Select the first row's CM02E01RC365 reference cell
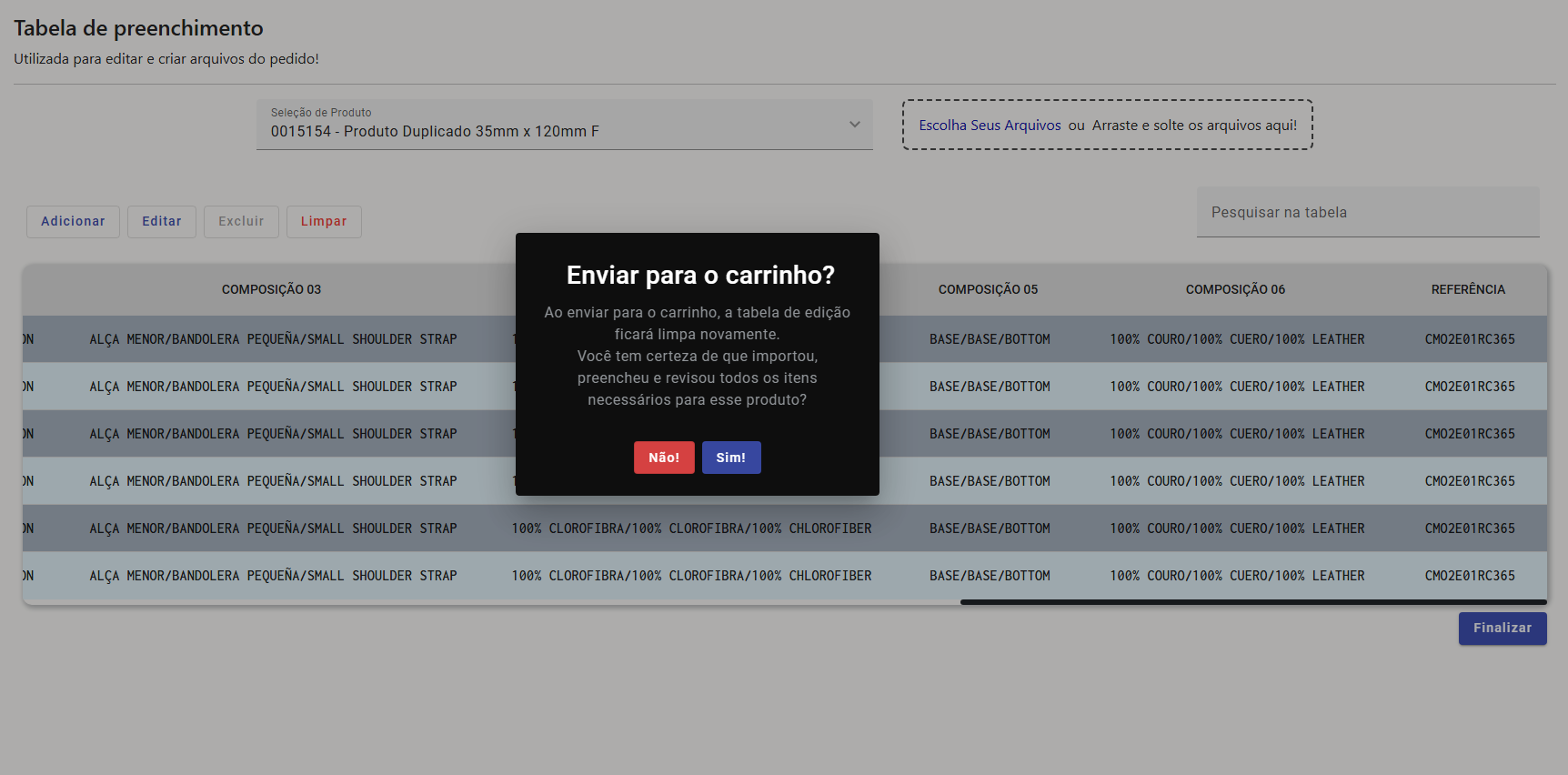Image resolution: width=1568 pixels, height=775 pixels. (1469, 339)
